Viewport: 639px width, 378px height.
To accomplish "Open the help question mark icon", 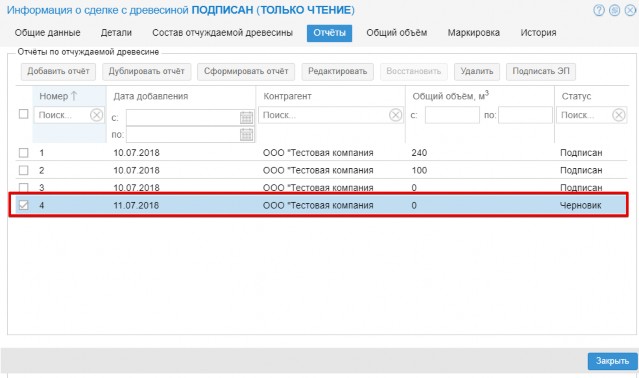I will [599, 10].
